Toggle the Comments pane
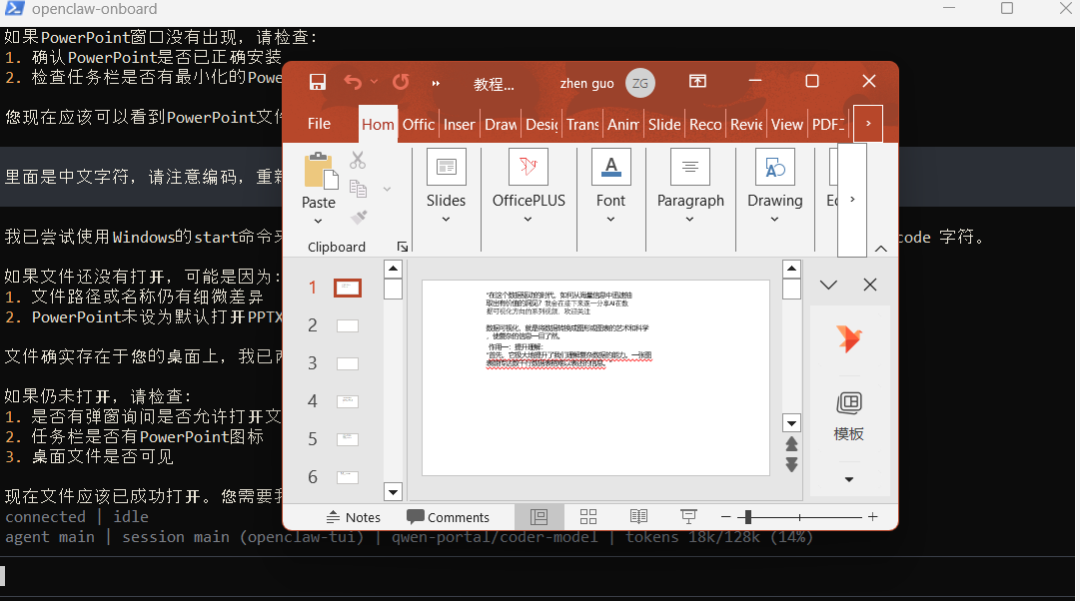 [x=449, y=516]
